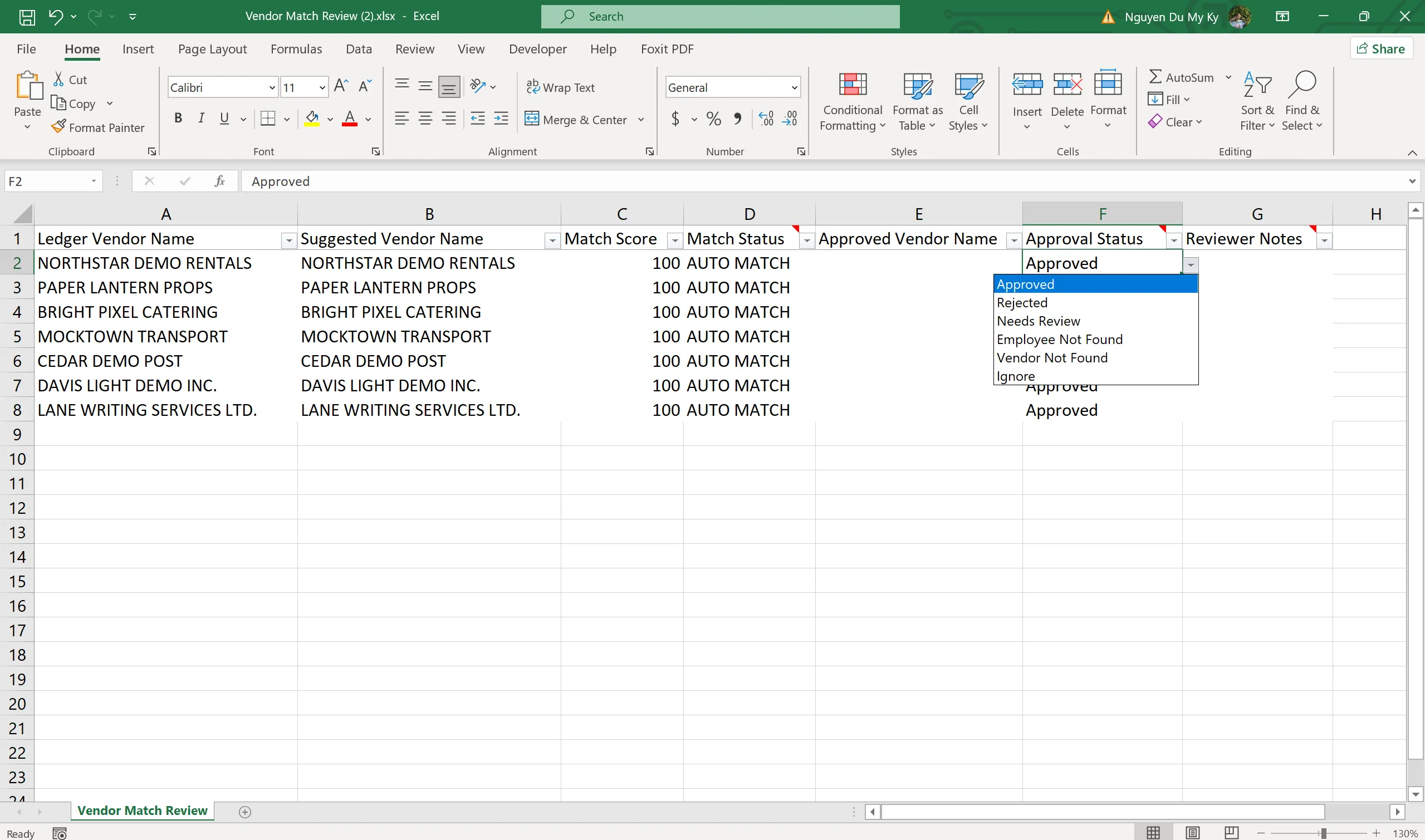The height and width of the screenshot is (840, 1425).
Task: Increase decimal places
Action: (766, 119)
